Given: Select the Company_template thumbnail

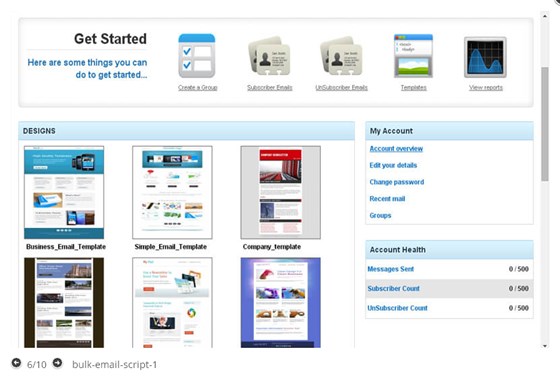Looking at the screenshot, I should [x=280, y=192].
